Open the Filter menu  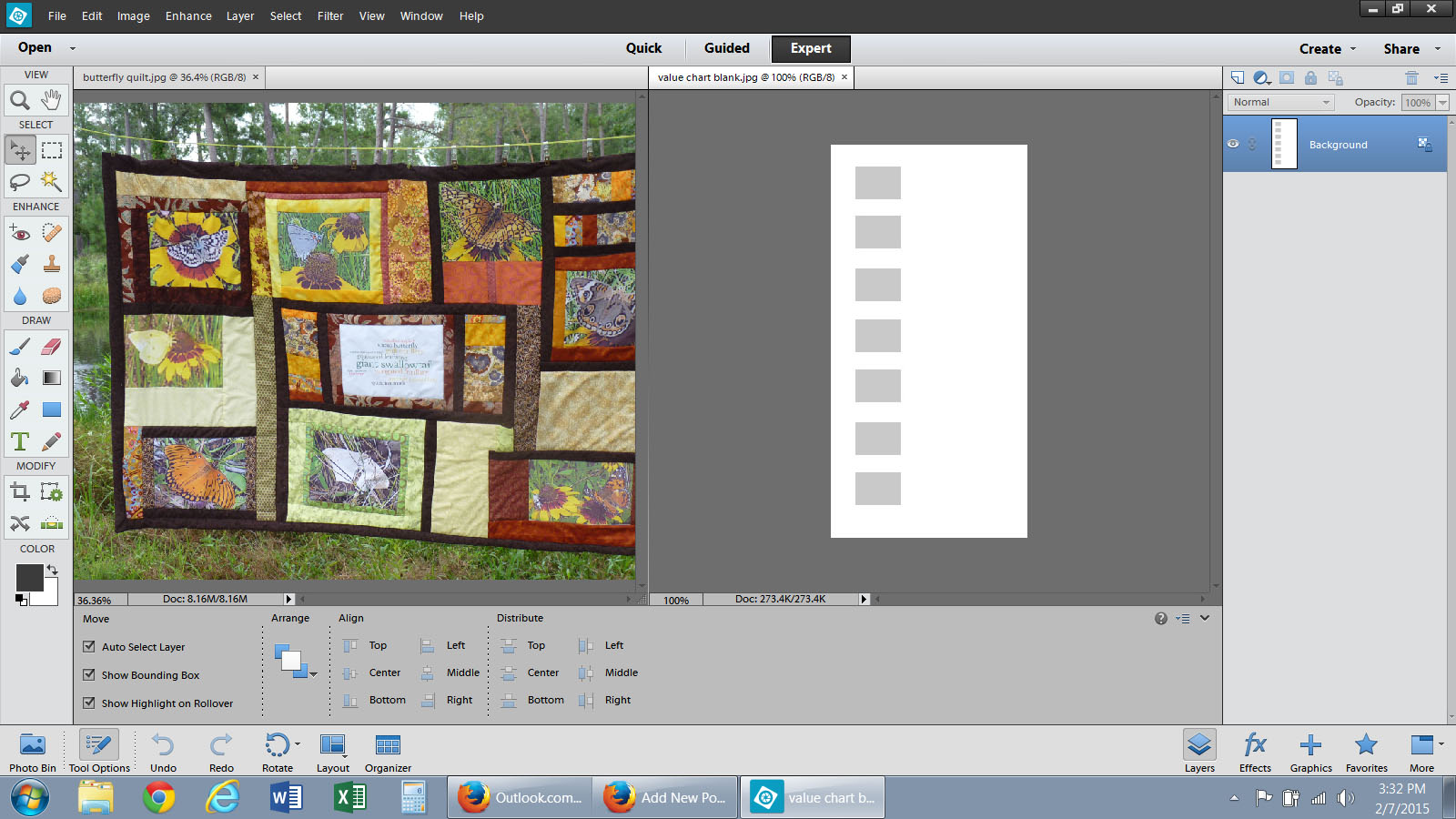point(330,16)
